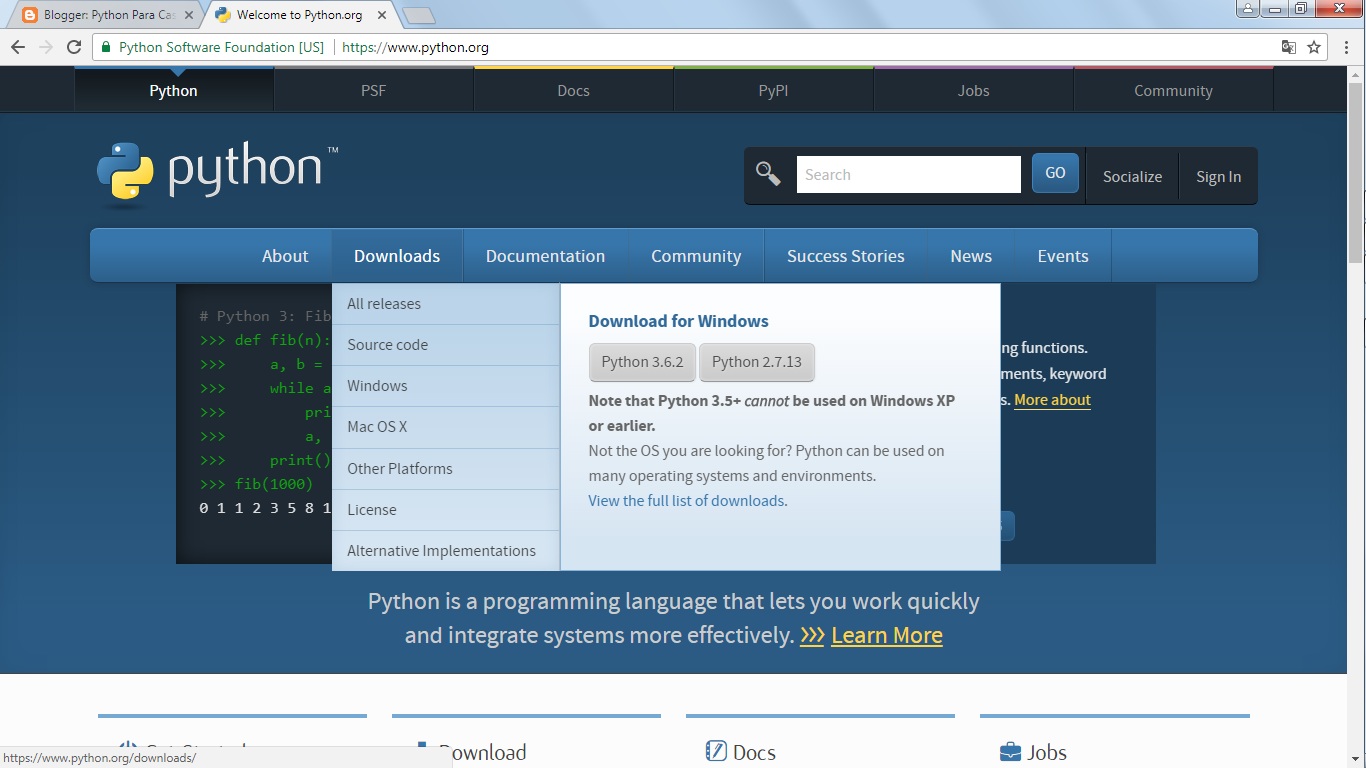Screen dimensions: 1366x768
Task: Click the Docs book icon near page bottom
Action: coord(714,751)
